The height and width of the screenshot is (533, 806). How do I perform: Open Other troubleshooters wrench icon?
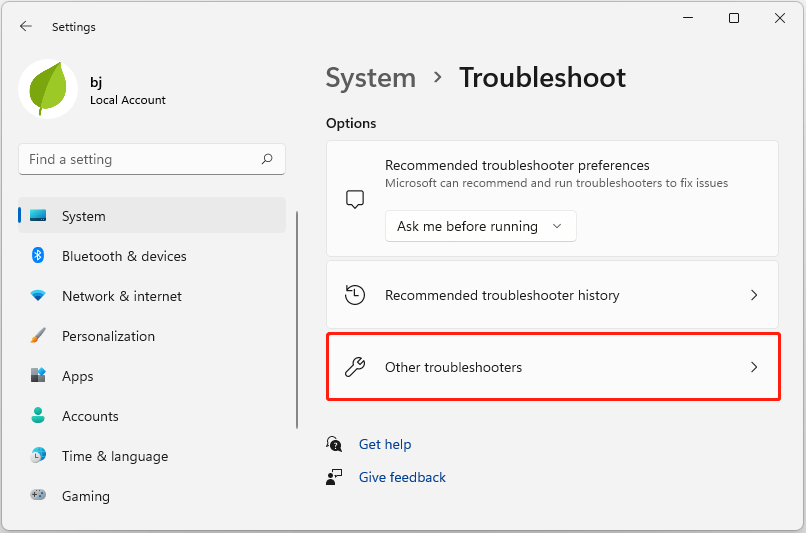tap(355, 367)
